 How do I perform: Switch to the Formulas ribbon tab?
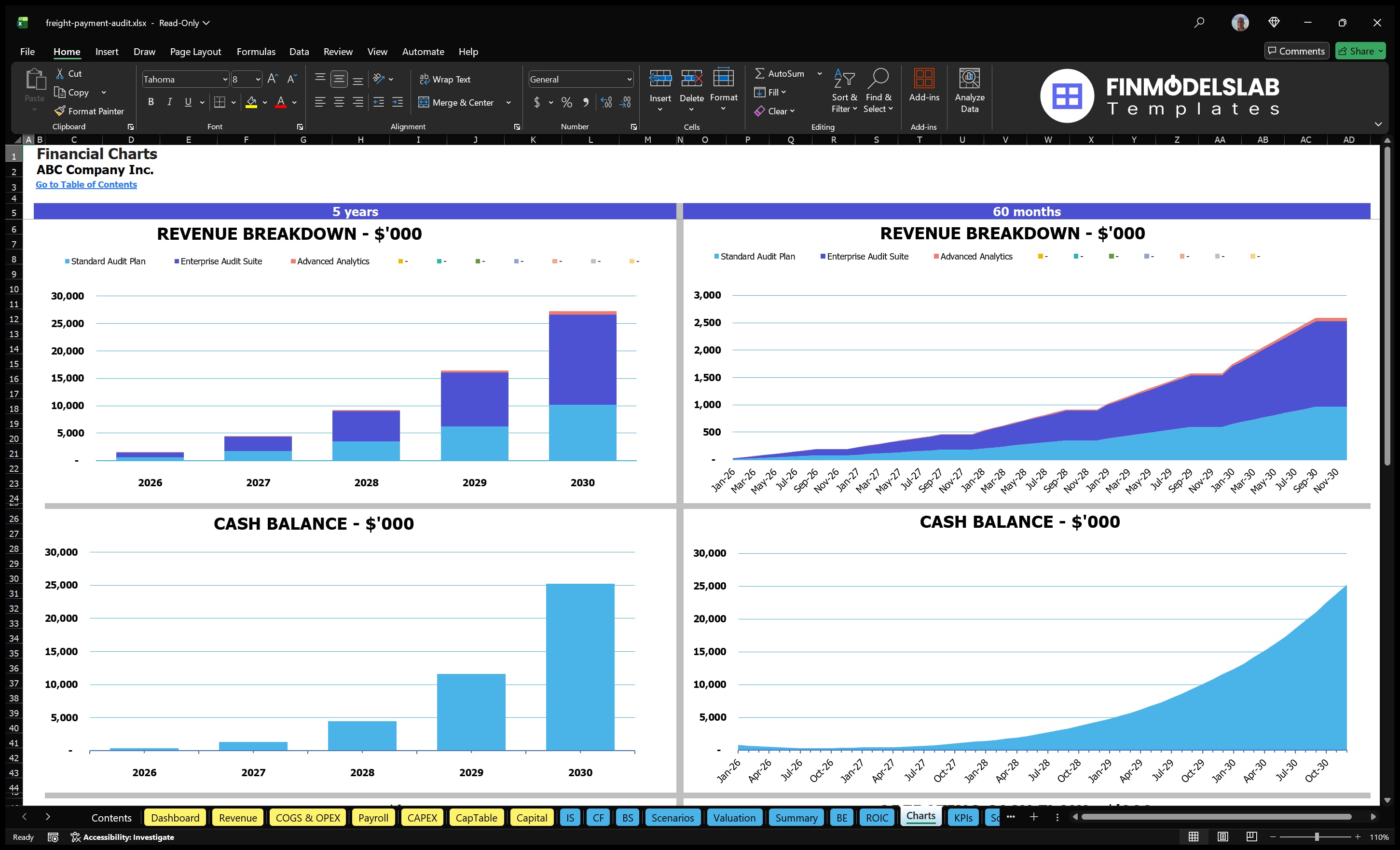click(x=256, y=52)
